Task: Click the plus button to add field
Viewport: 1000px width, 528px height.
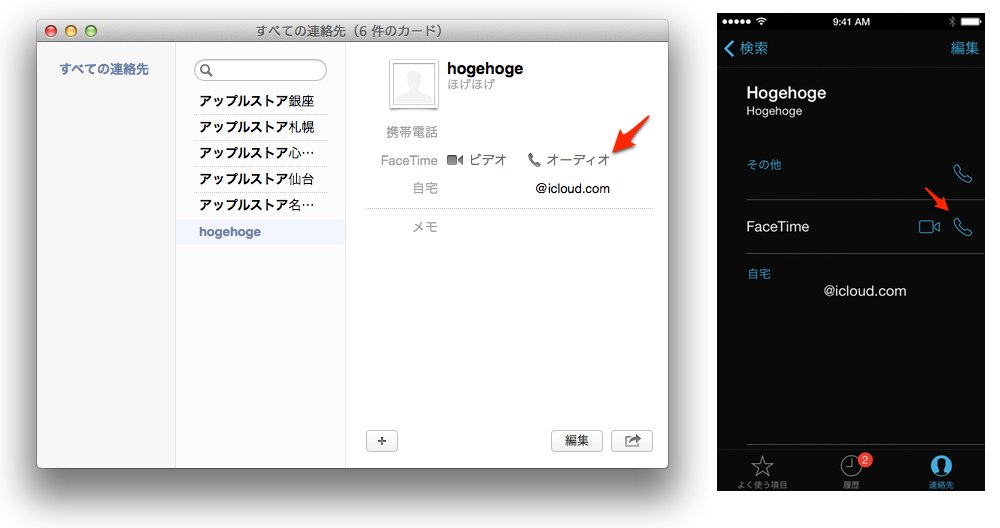Action: click(x=381, y=441)
